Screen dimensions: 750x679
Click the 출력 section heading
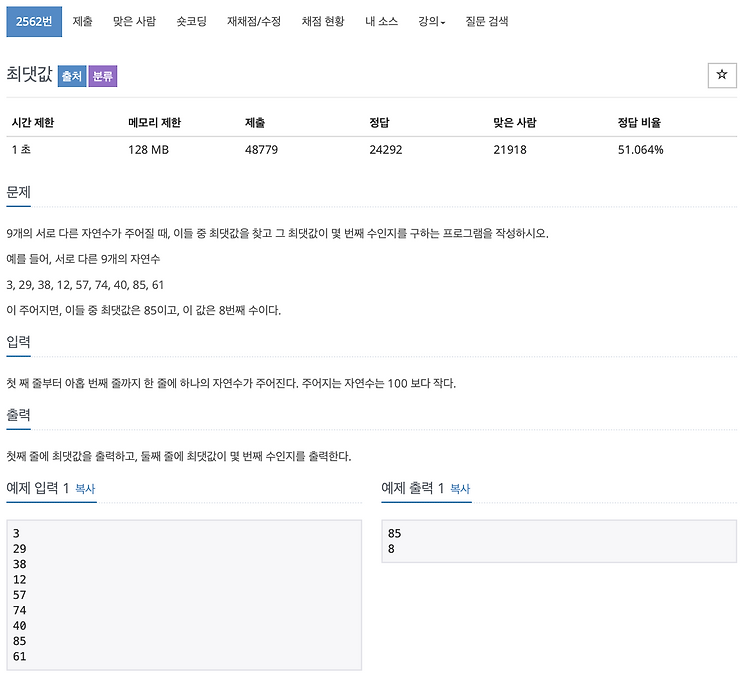tap(19, 415)
